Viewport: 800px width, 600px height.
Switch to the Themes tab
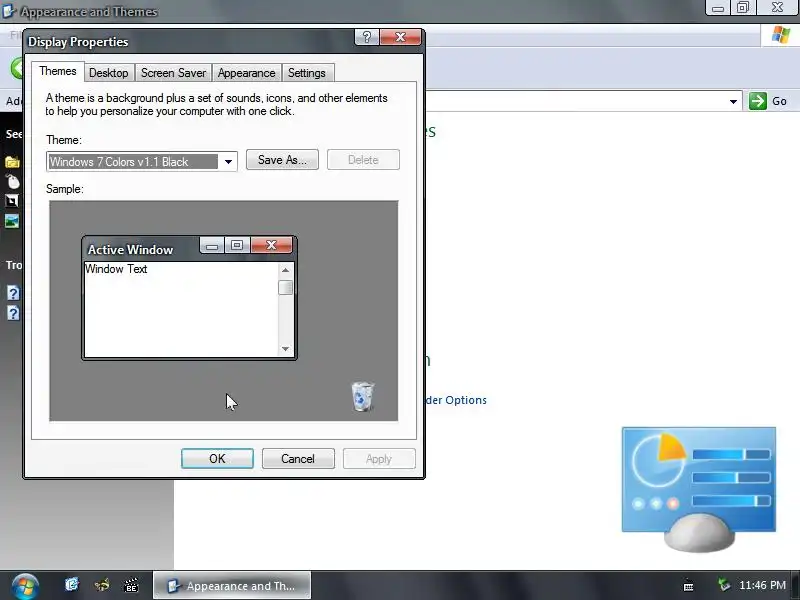[x=58, y=71]
